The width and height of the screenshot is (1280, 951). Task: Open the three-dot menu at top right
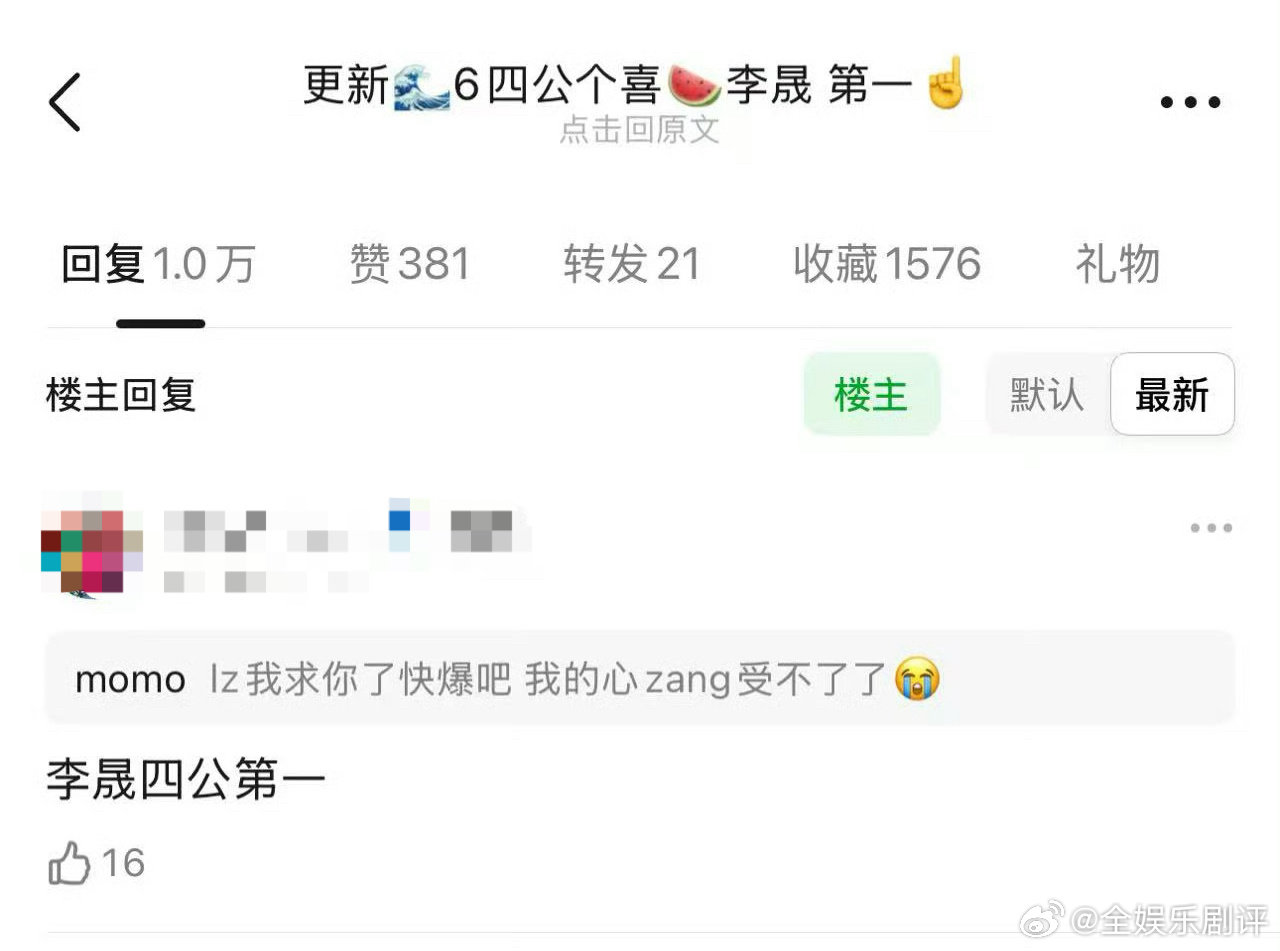click(x=1190, y=102)
